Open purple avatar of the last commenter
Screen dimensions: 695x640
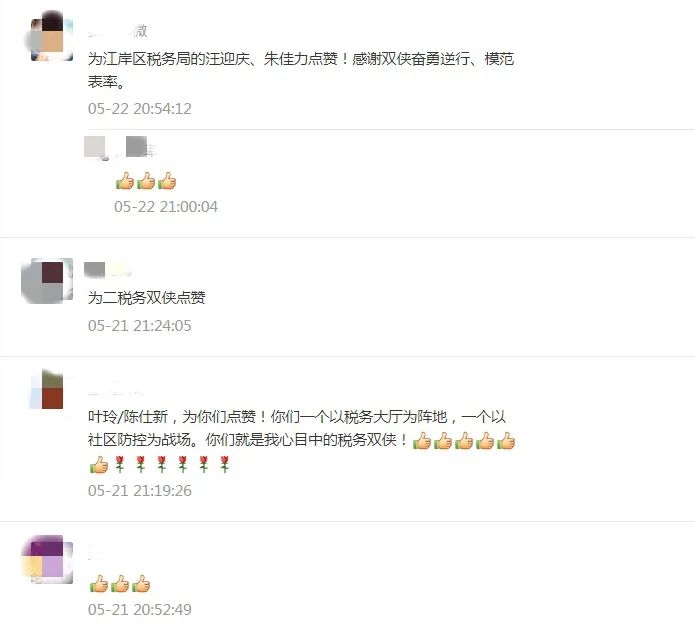click(x=47, y=559)
